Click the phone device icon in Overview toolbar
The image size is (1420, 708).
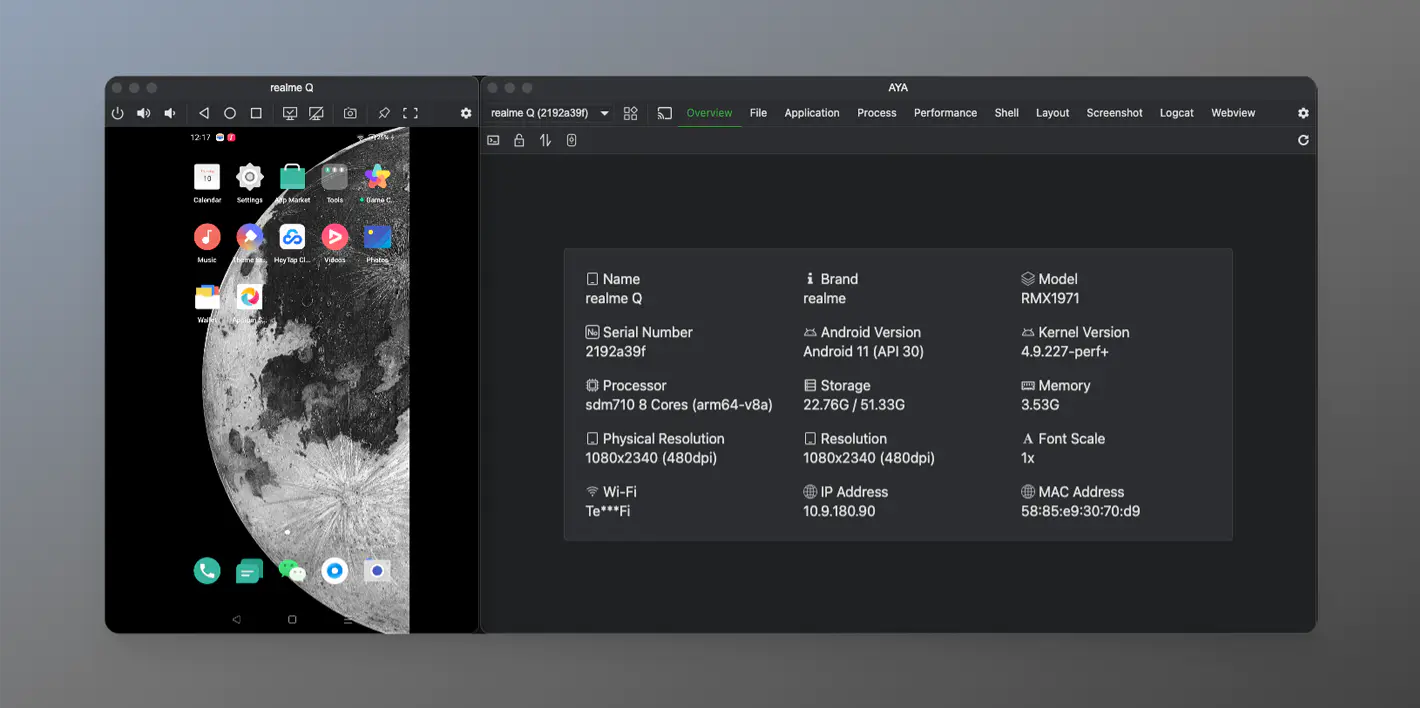pyautogui.click(x=571, y=141)
